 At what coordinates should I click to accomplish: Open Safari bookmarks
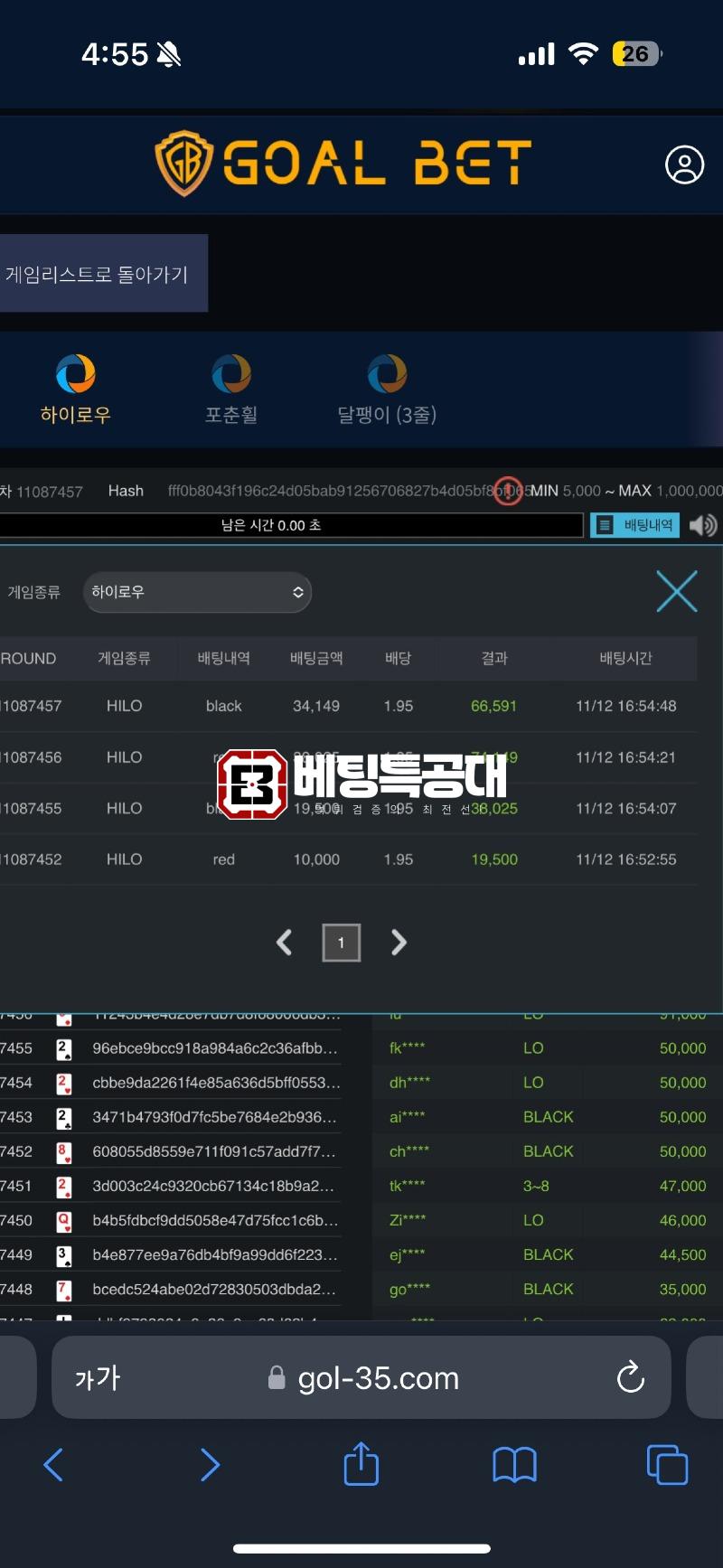[x=515, y=1465]
